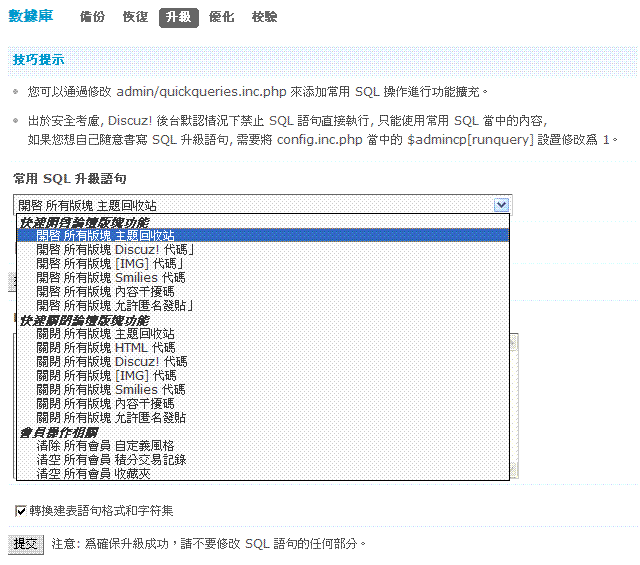This screenshot has height=565, width=640.
Task: Pick 關閉 所有版塊 Discuz! 代碼 entry
Action: tap(263, 362)
